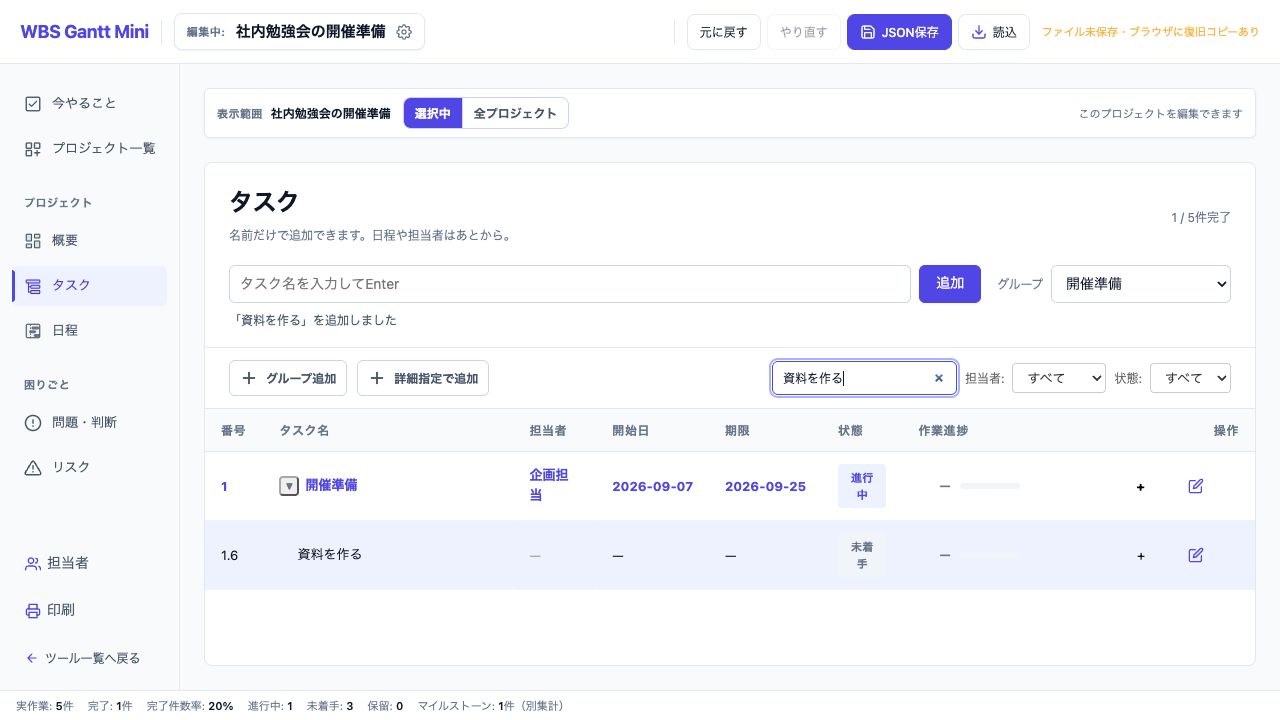Click the 開催準備 group name link
The image size is (1280, 720).
(x=331, y=485)
